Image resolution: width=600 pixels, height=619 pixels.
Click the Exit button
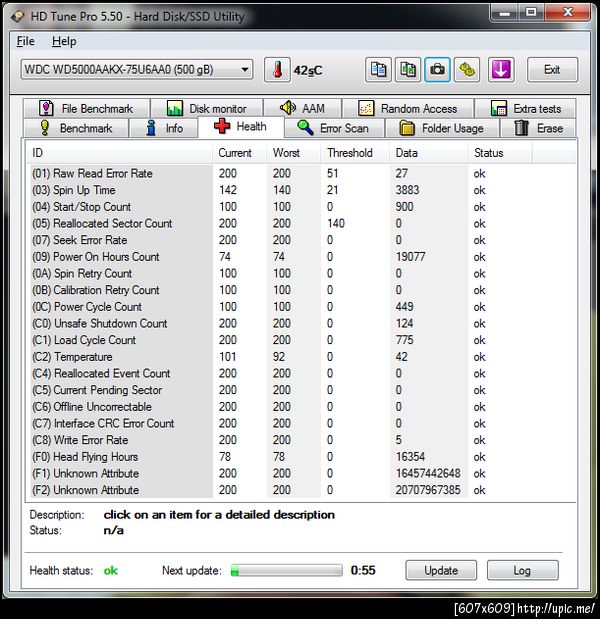pos(552,70)
